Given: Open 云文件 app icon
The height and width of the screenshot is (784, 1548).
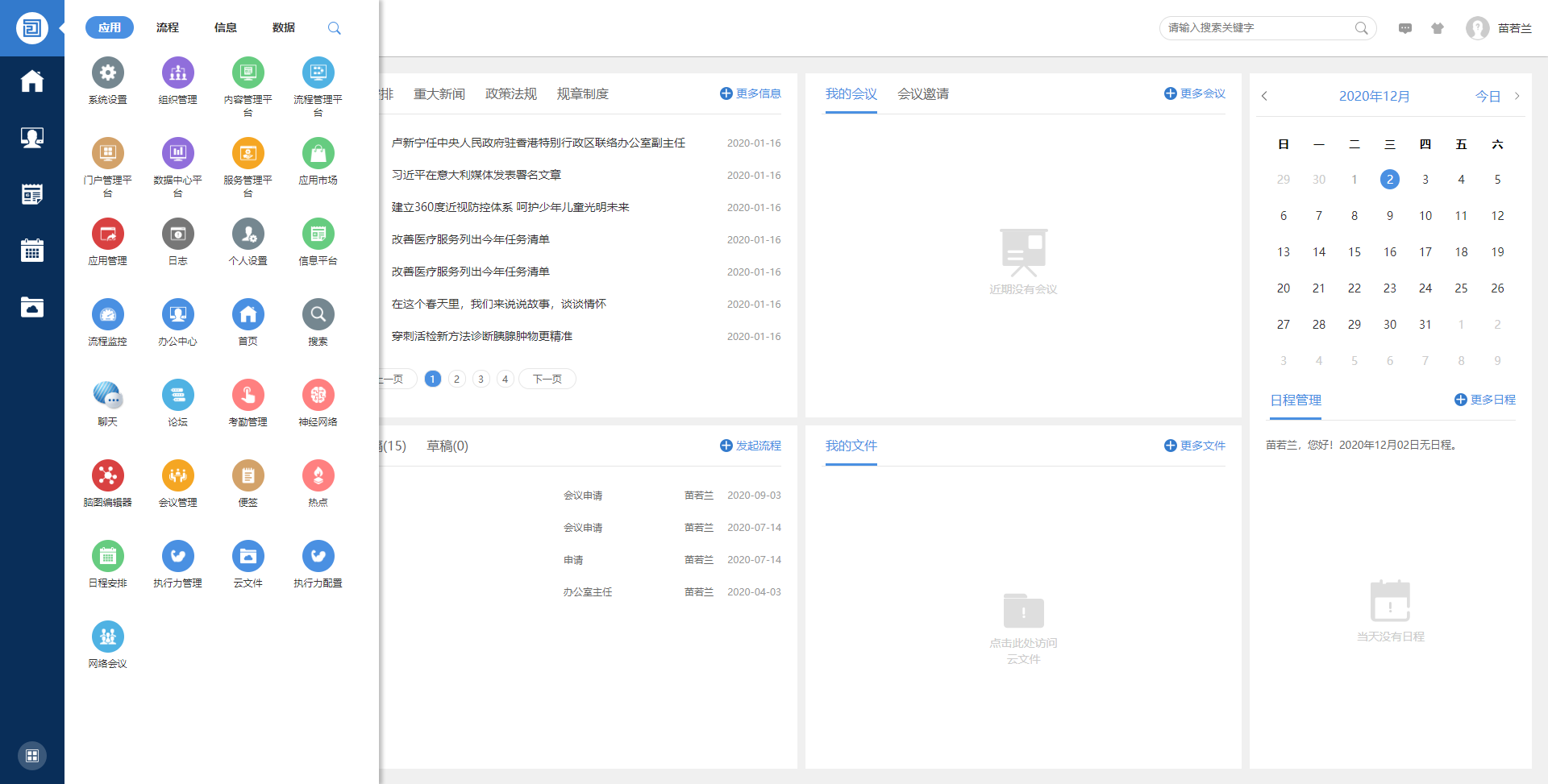Looking at the screenshot, I should tap(248, 556).
